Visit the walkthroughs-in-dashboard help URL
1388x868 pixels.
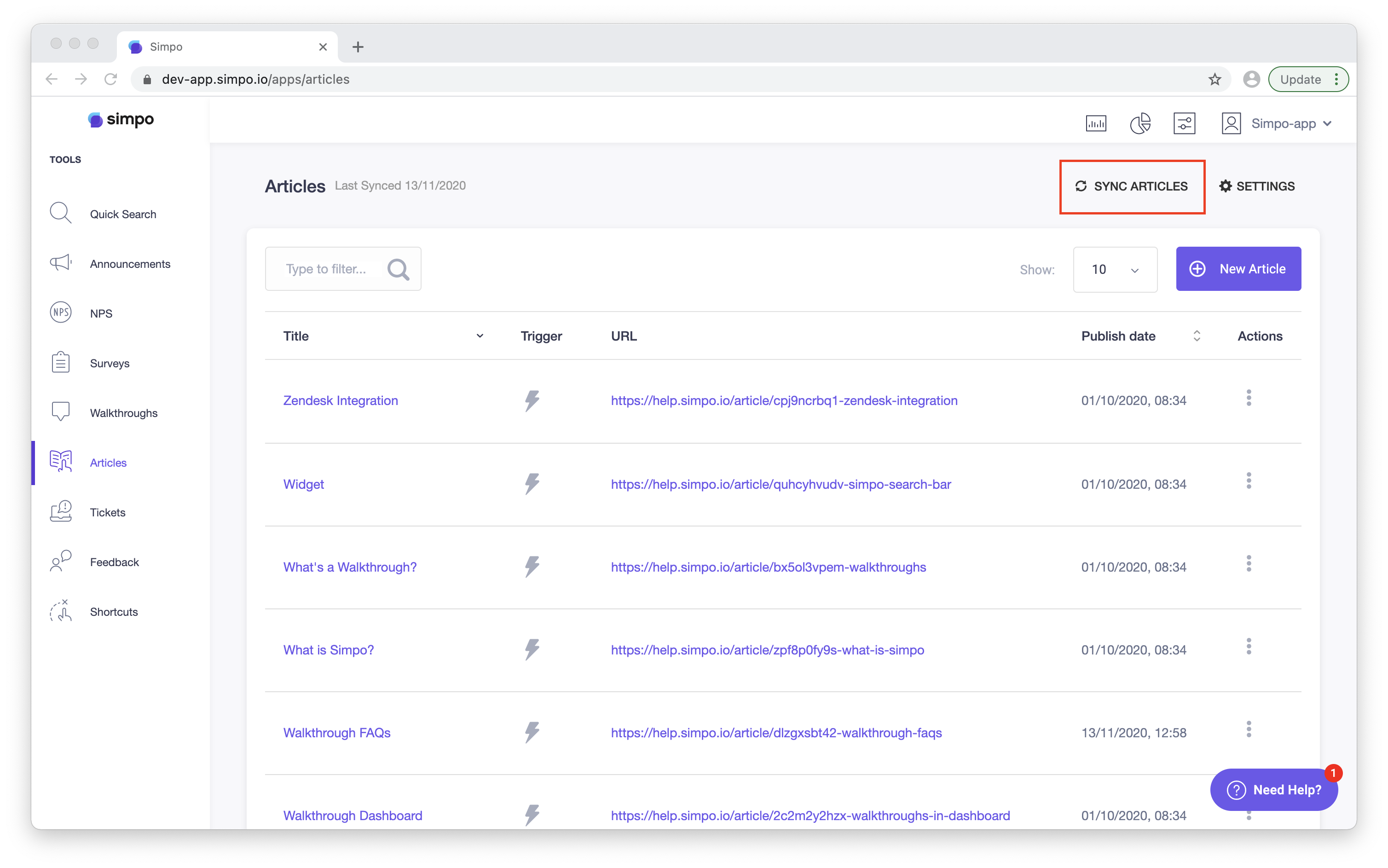coord(810,815)
